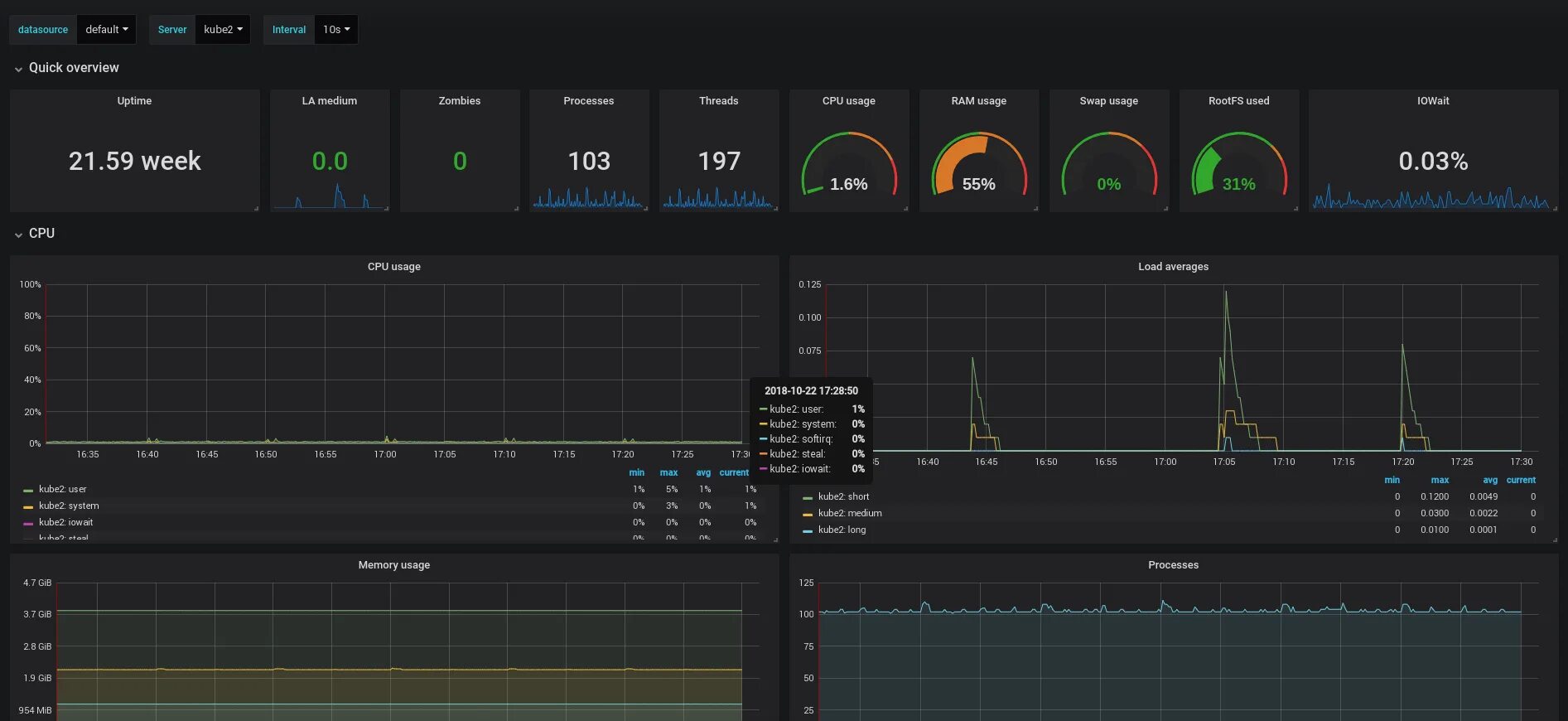Click the Server variable label
1568x721 pixels.
(x=172, y=30)
